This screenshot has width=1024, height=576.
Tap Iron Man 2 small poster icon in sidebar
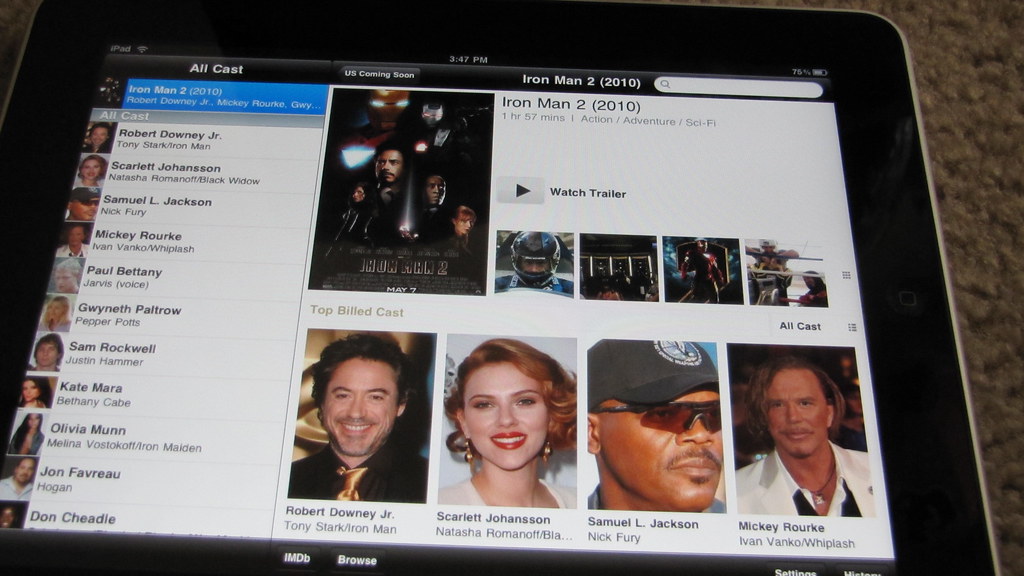(110, 91)
